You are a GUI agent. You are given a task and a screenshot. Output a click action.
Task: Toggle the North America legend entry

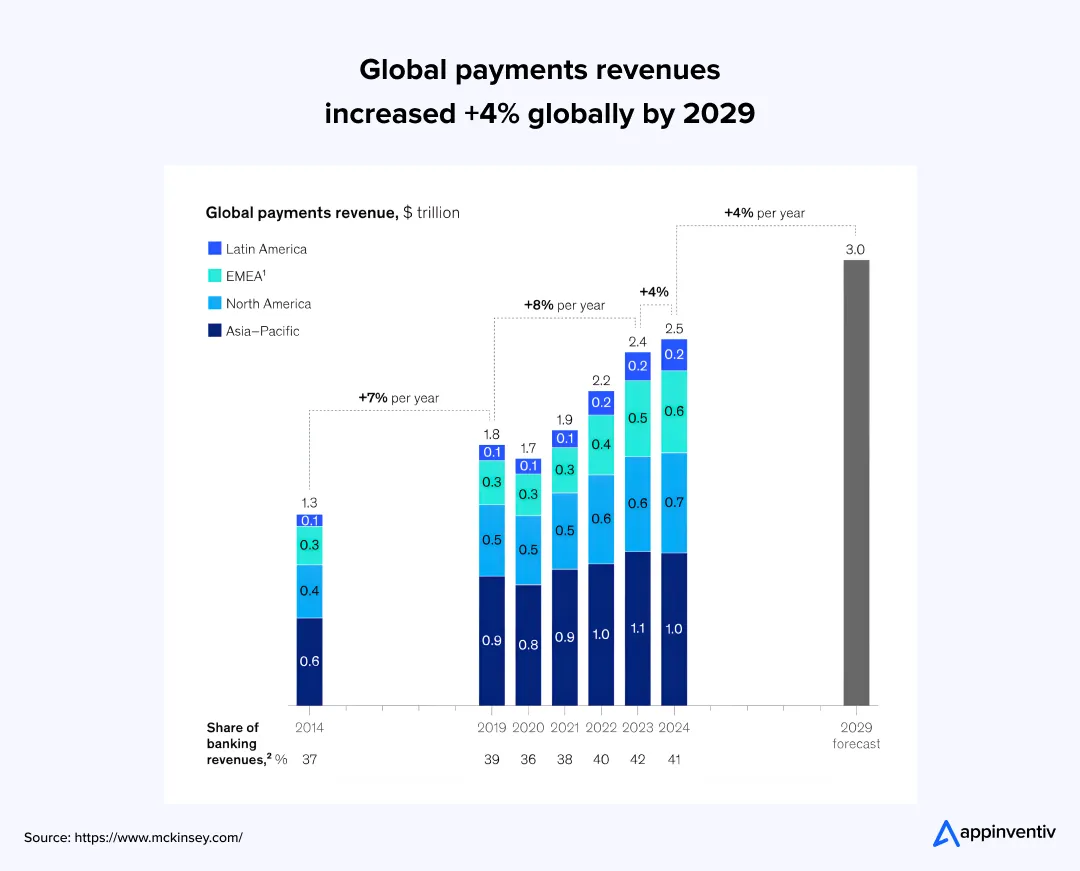coord(269,303)
